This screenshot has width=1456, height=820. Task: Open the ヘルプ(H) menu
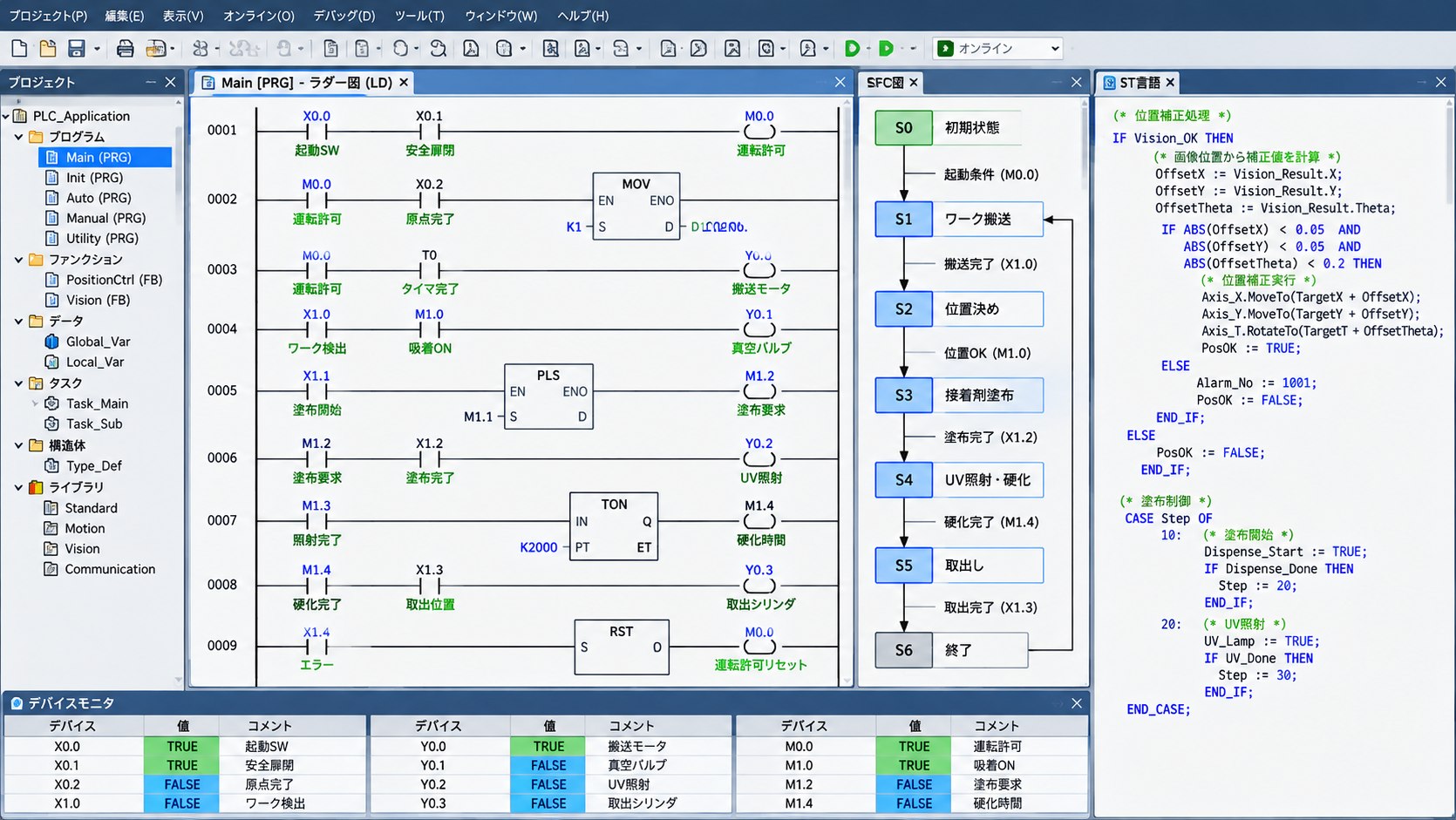tap(583, 16)
